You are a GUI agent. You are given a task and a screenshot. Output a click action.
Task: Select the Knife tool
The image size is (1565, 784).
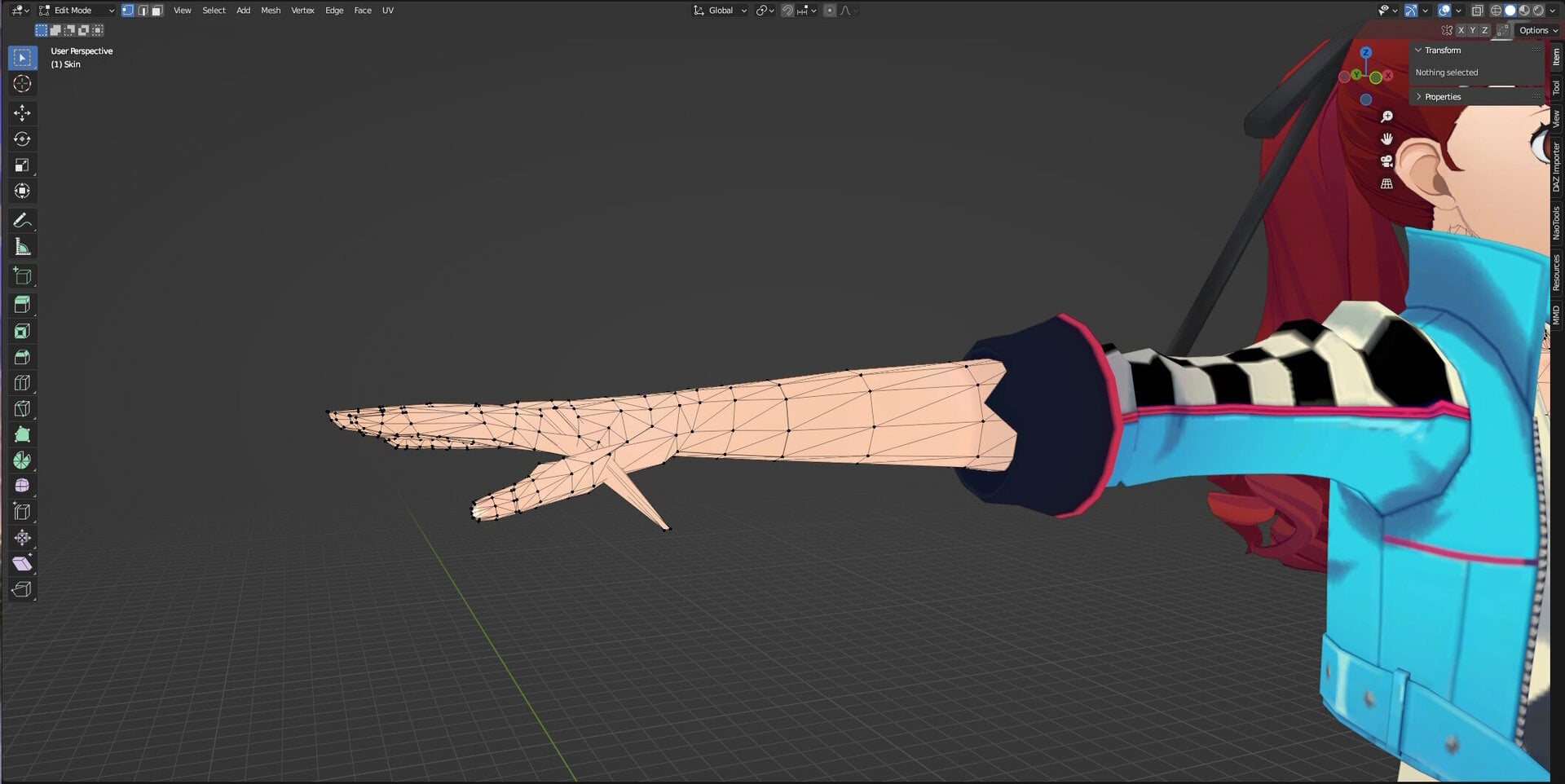[x=22, y=408]
